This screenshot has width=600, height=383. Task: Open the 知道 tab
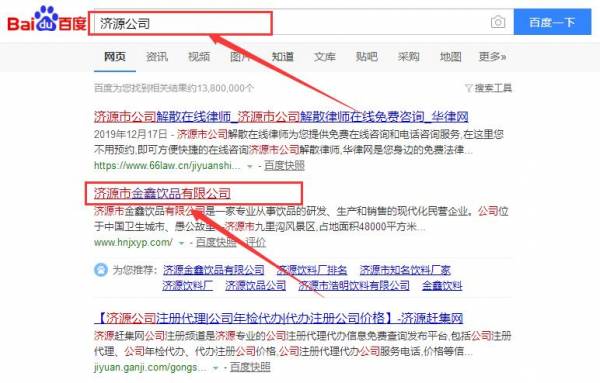pos(283,57)
